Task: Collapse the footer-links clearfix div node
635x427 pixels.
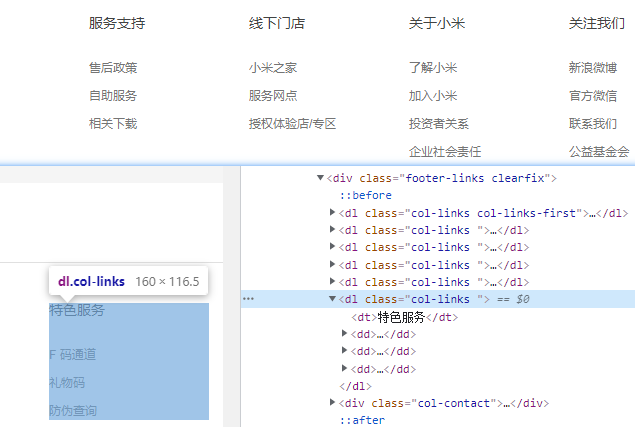Action: [x=320, y=177]
